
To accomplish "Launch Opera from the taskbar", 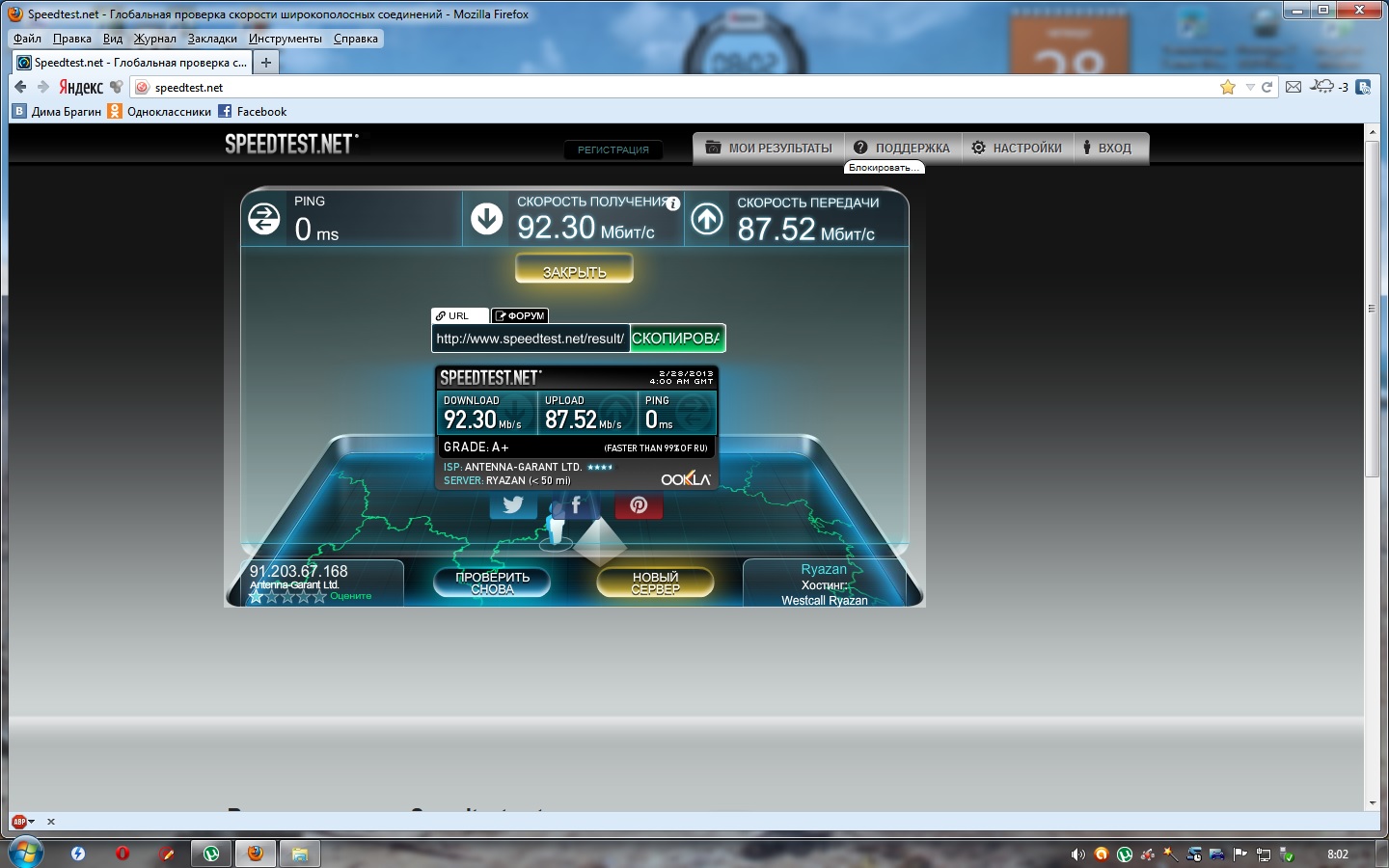I will click(x=123, y=854).
